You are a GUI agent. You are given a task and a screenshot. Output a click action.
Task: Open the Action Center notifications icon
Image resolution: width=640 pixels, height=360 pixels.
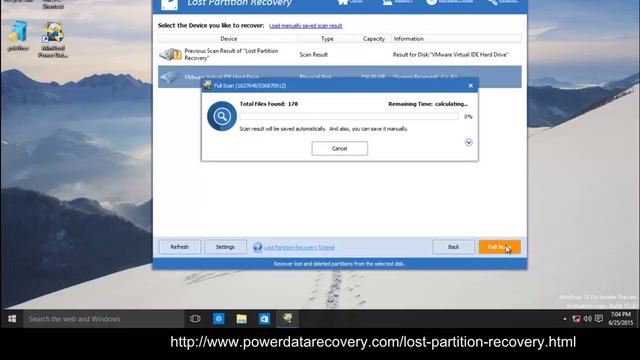(x=599, y=319)
